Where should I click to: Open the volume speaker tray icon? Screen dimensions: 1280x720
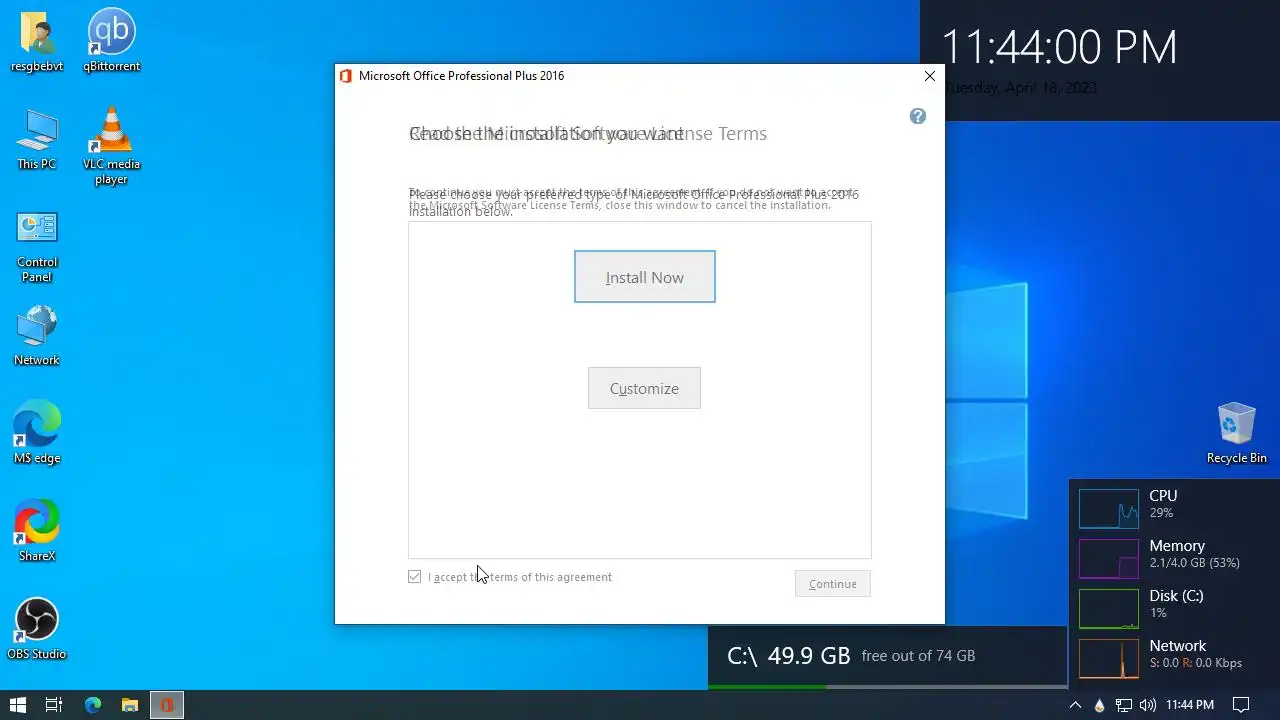tap(1147, 705)
